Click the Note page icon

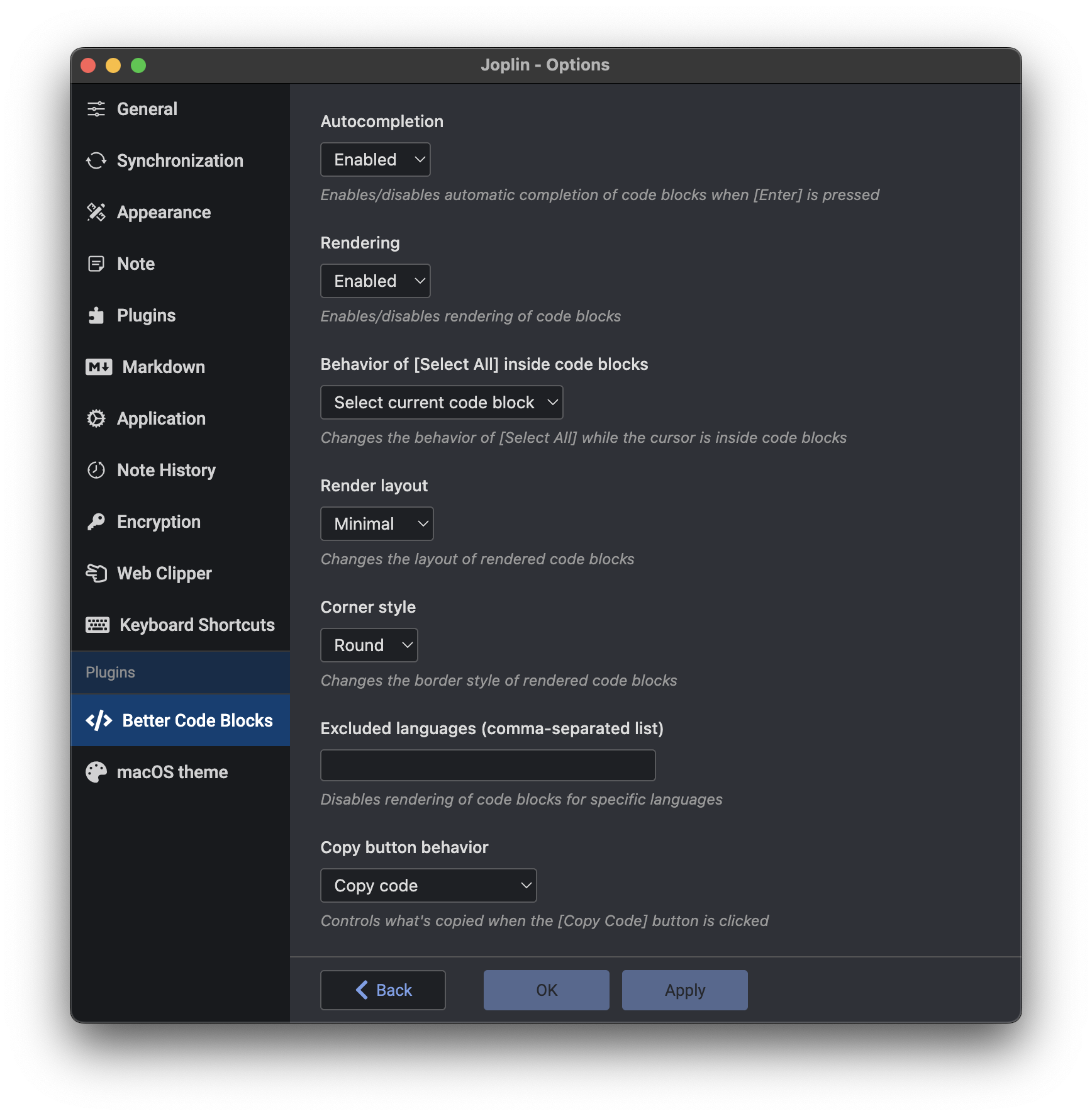[96, 264]
